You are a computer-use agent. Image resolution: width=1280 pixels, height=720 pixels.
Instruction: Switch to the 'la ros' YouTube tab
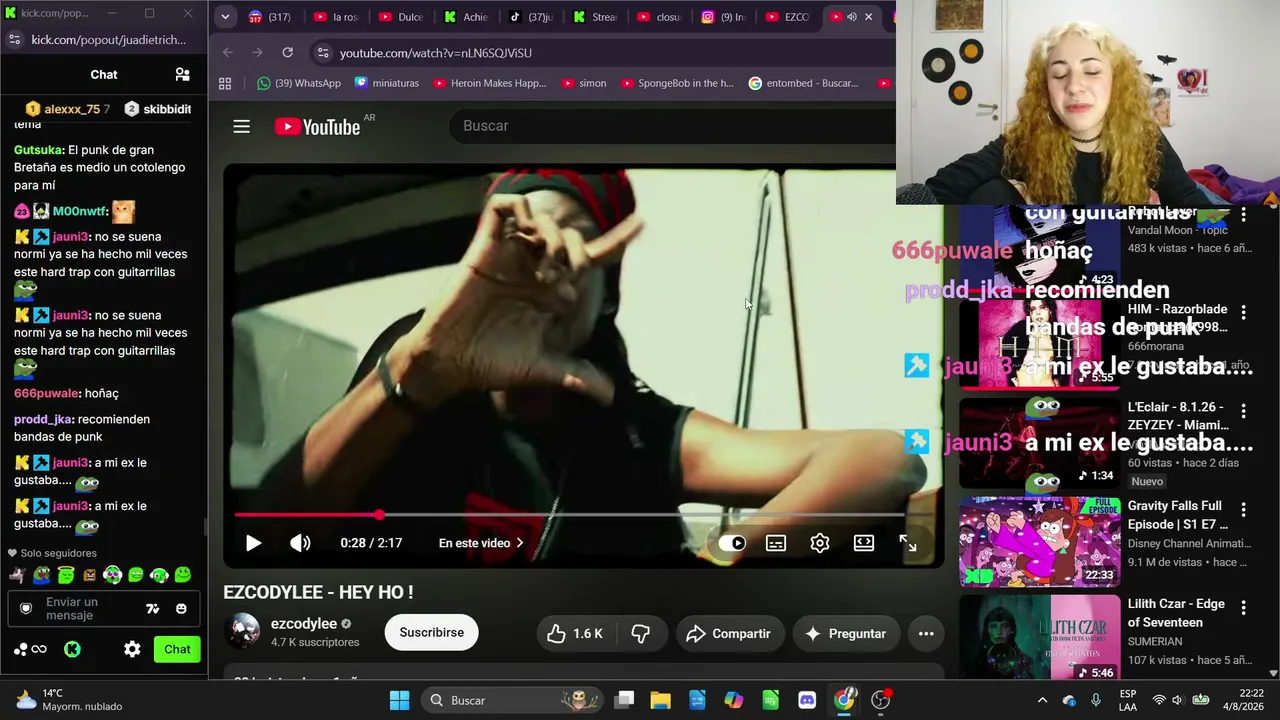pos(337,17)
